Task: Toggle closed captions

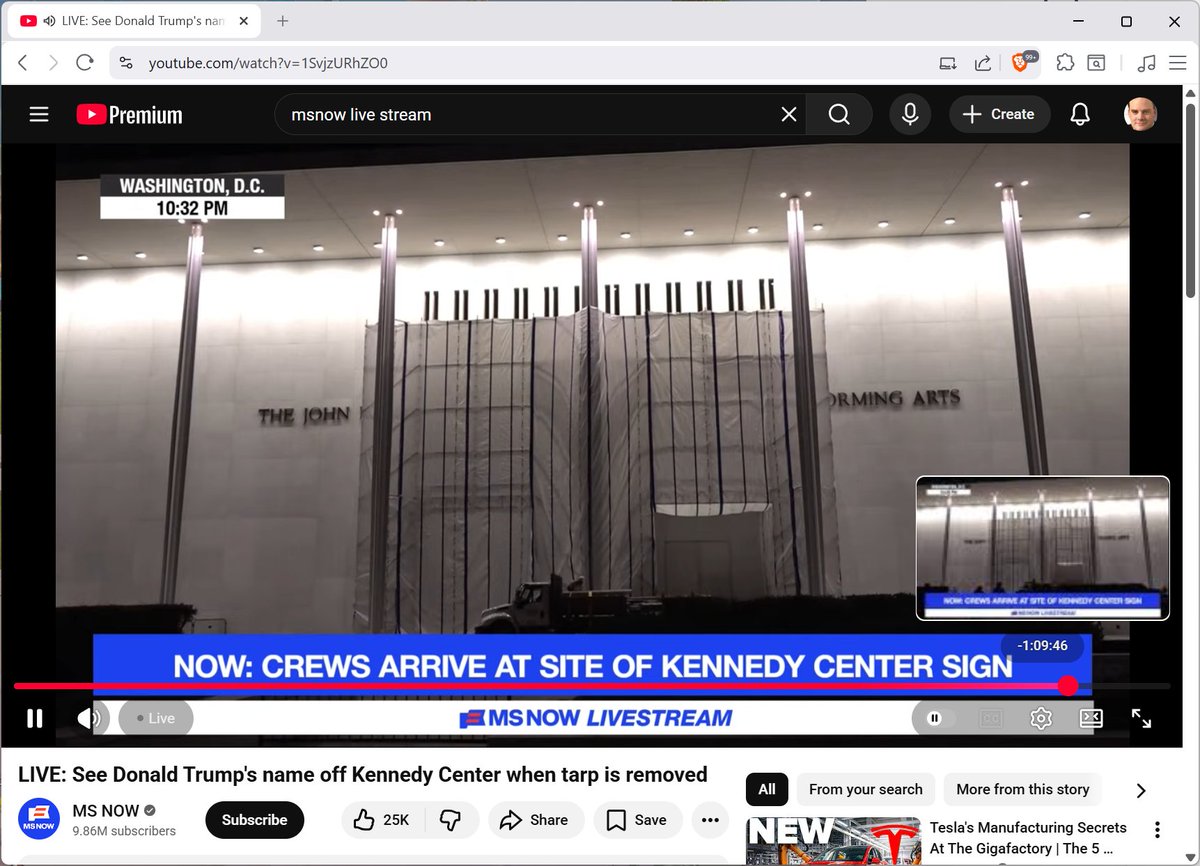Action: [991, 718]
